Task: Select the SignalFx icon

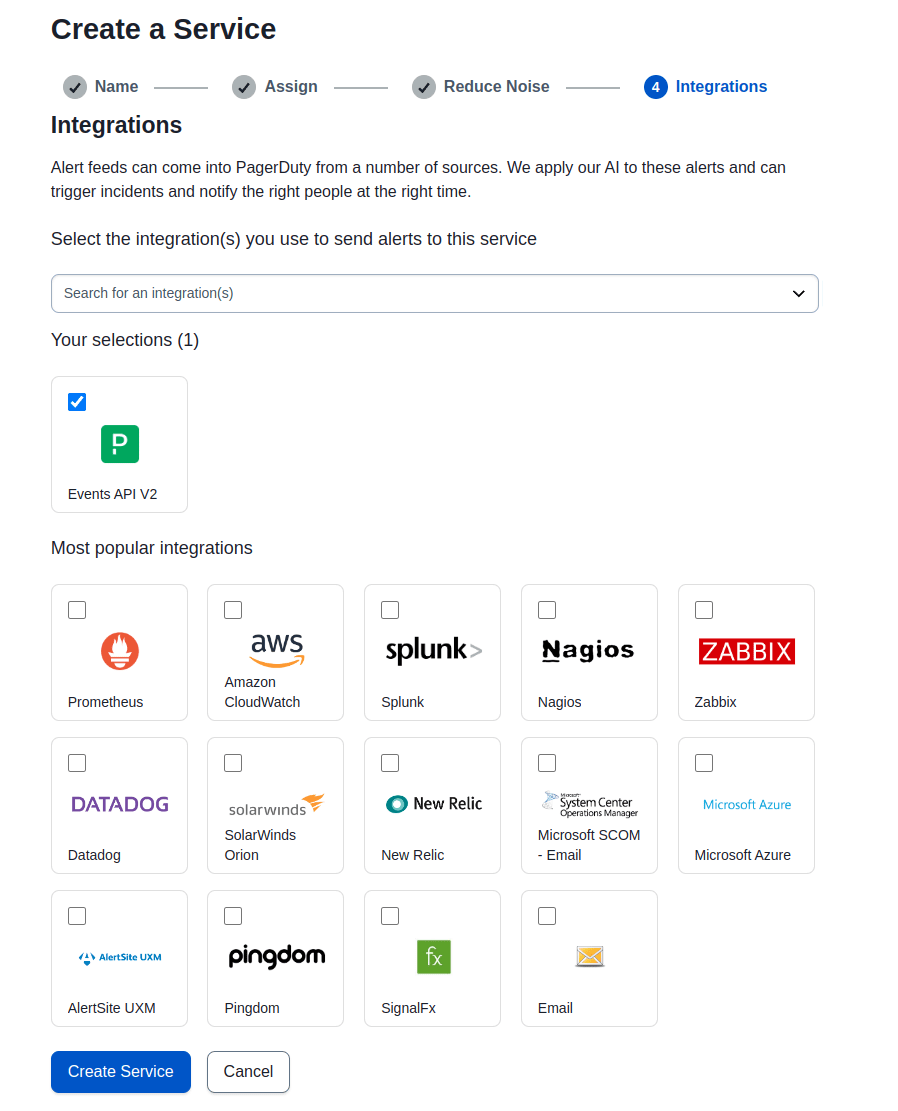Action: click(x=432, y=956)
